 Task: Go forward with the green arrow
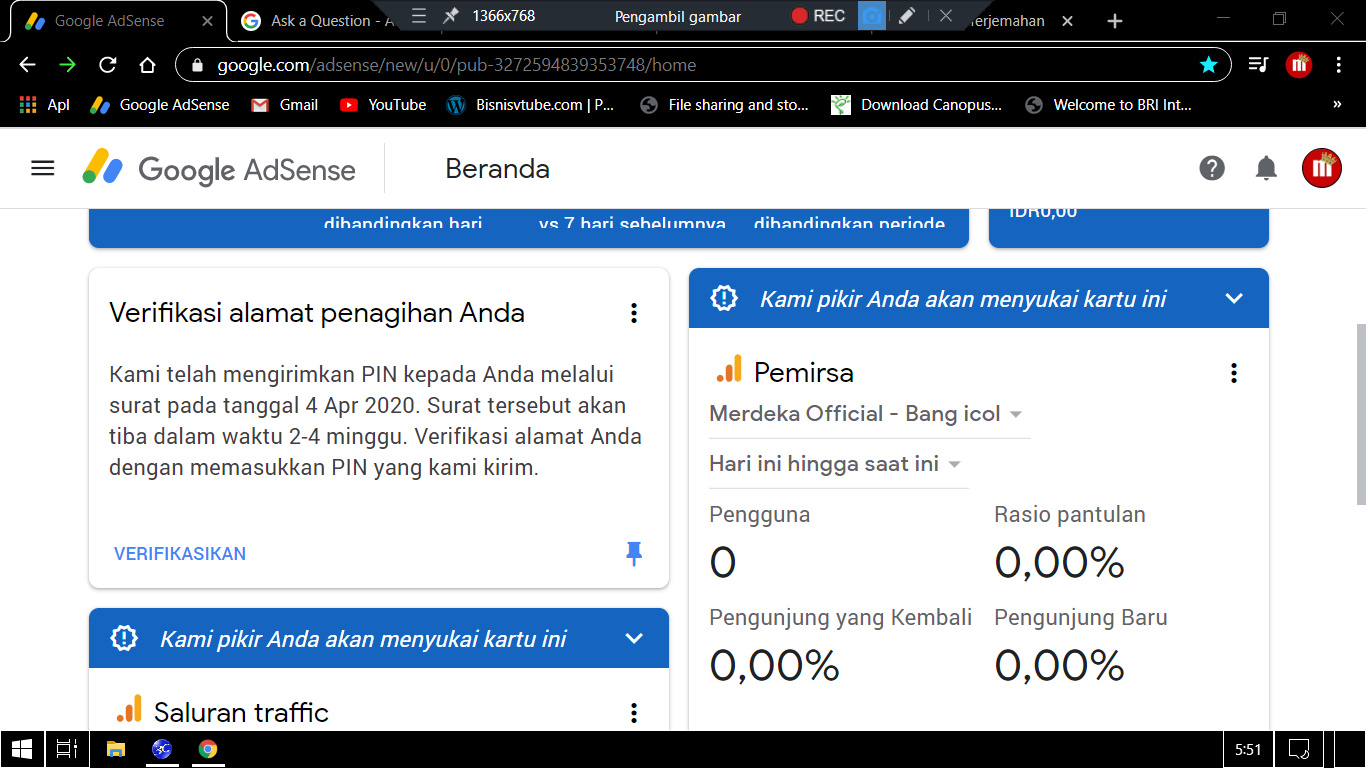point(67,65)
